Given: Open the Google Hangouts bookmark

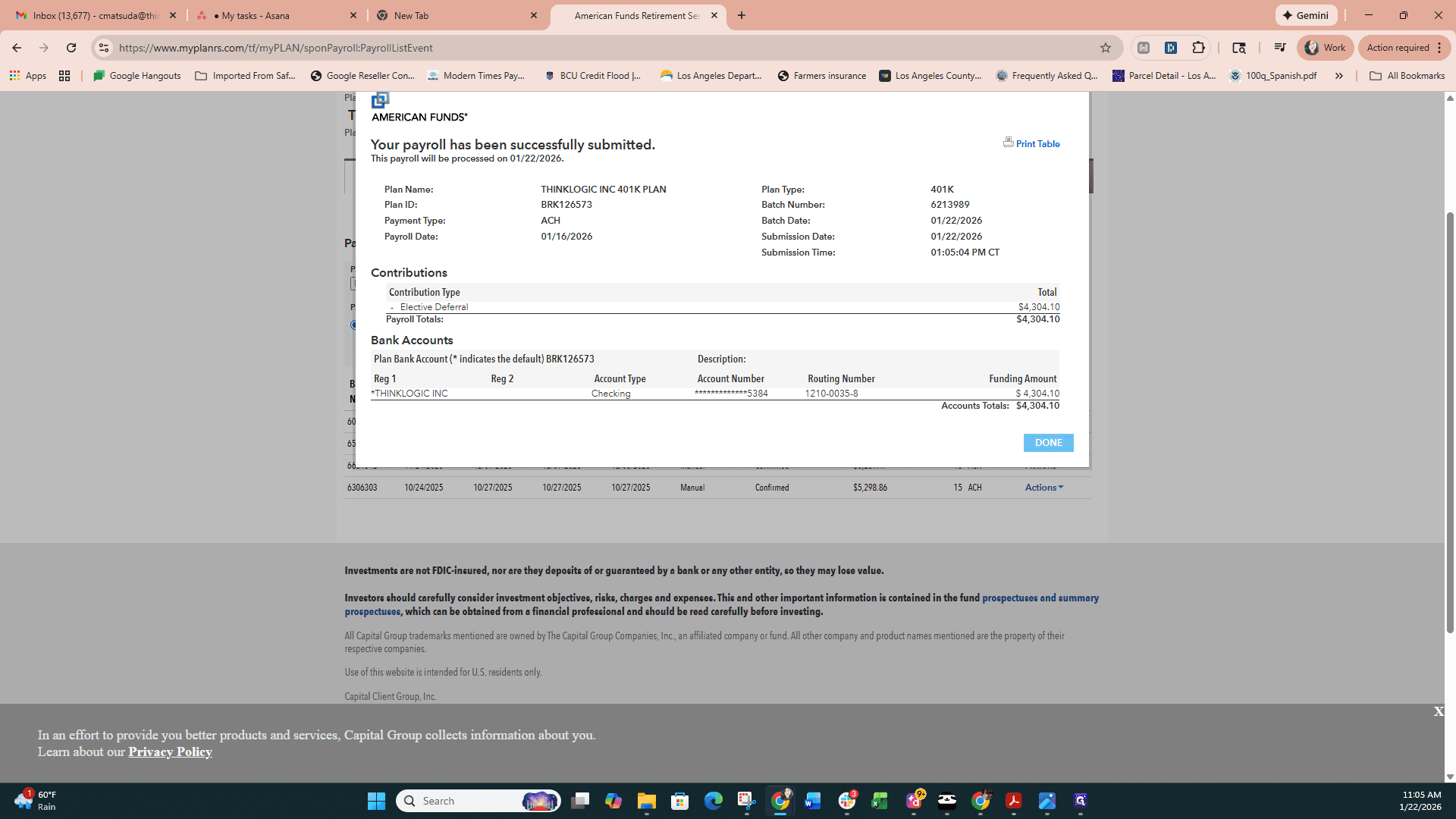Looking at the screenshot, I should point(136,76).
